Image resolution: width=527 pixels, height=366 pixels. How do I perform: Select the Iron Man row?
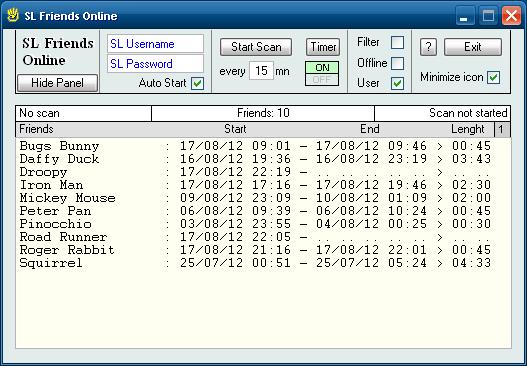255,185
